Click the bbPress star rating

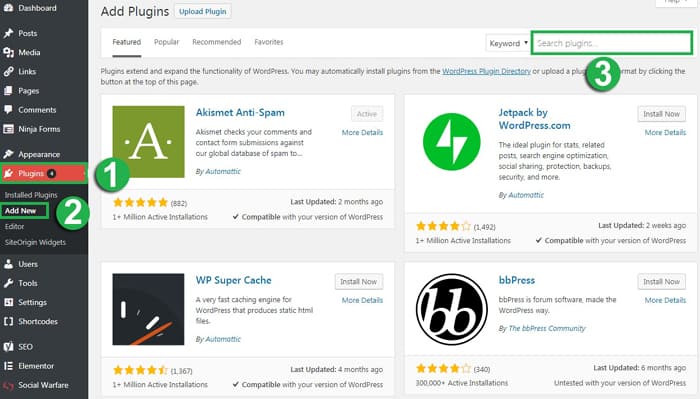tap(443, 369)
